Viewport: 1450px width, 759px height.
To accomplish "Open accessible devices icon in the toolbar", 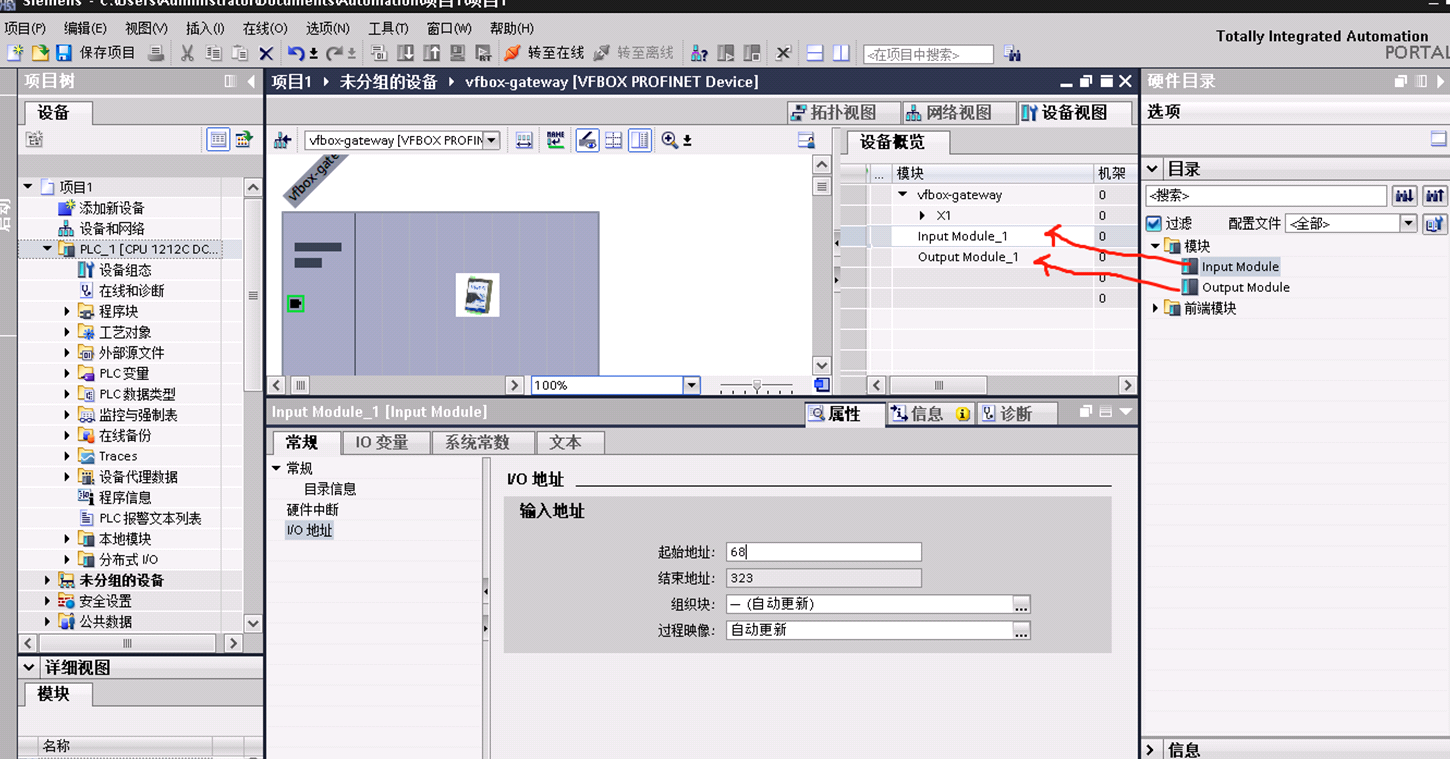I will pyautogui.click(x=700, y=53).
